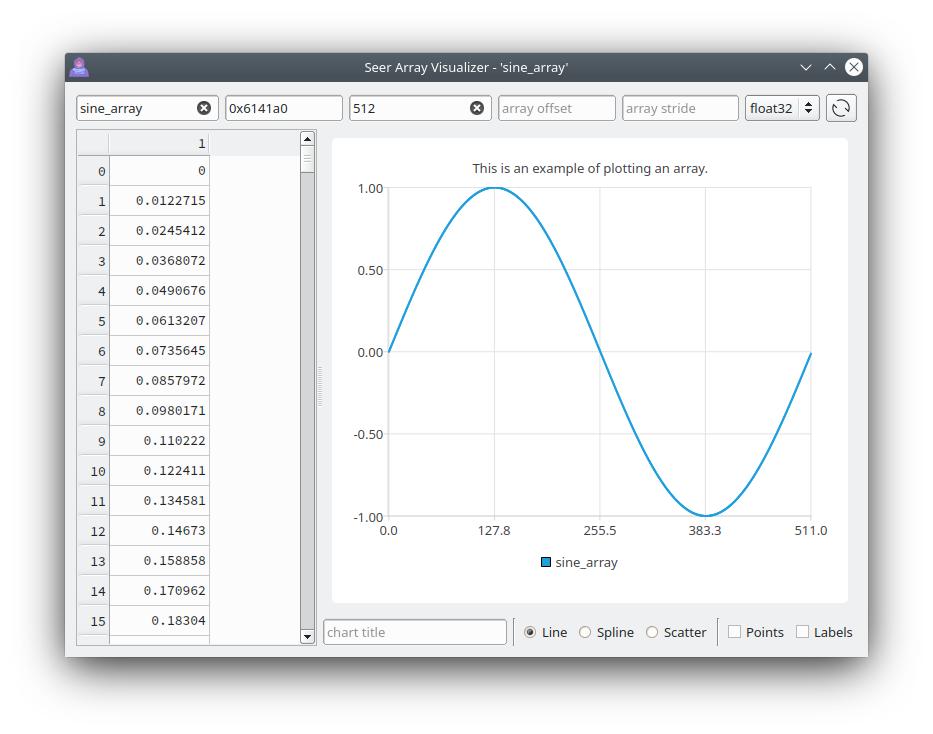Click the scrollbar down arrow in table
Image resolution: width=933 pixels, height=734 pixels.
tap(307, 636)
